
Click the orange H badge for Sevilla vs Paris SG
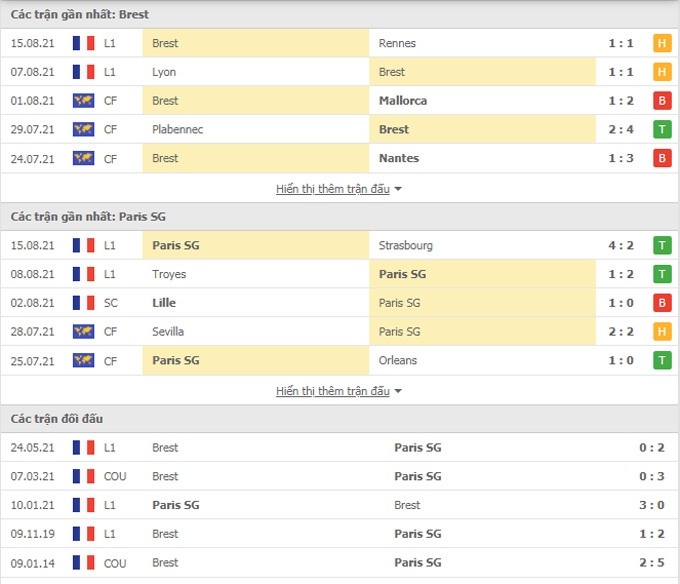click(662, 332)
